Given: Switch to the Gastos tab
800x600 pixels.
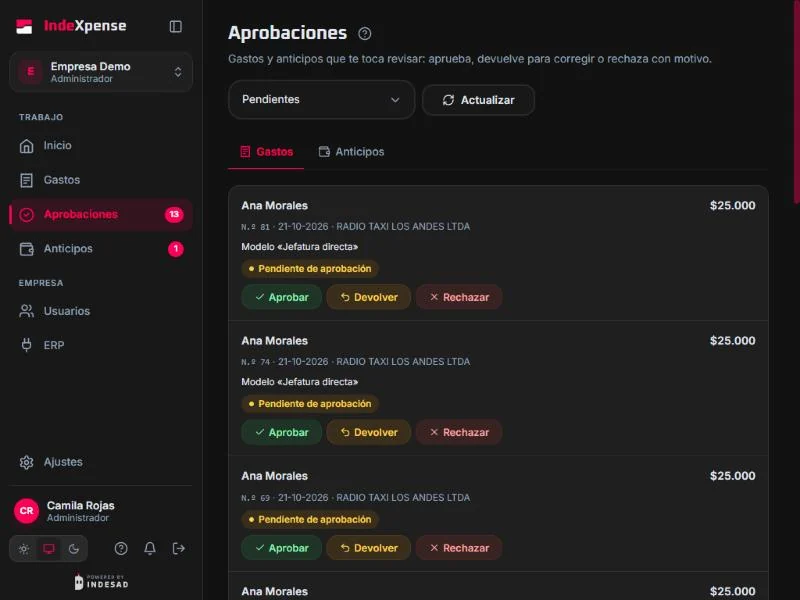Looking at the screenshot, I should coord(266,152).
